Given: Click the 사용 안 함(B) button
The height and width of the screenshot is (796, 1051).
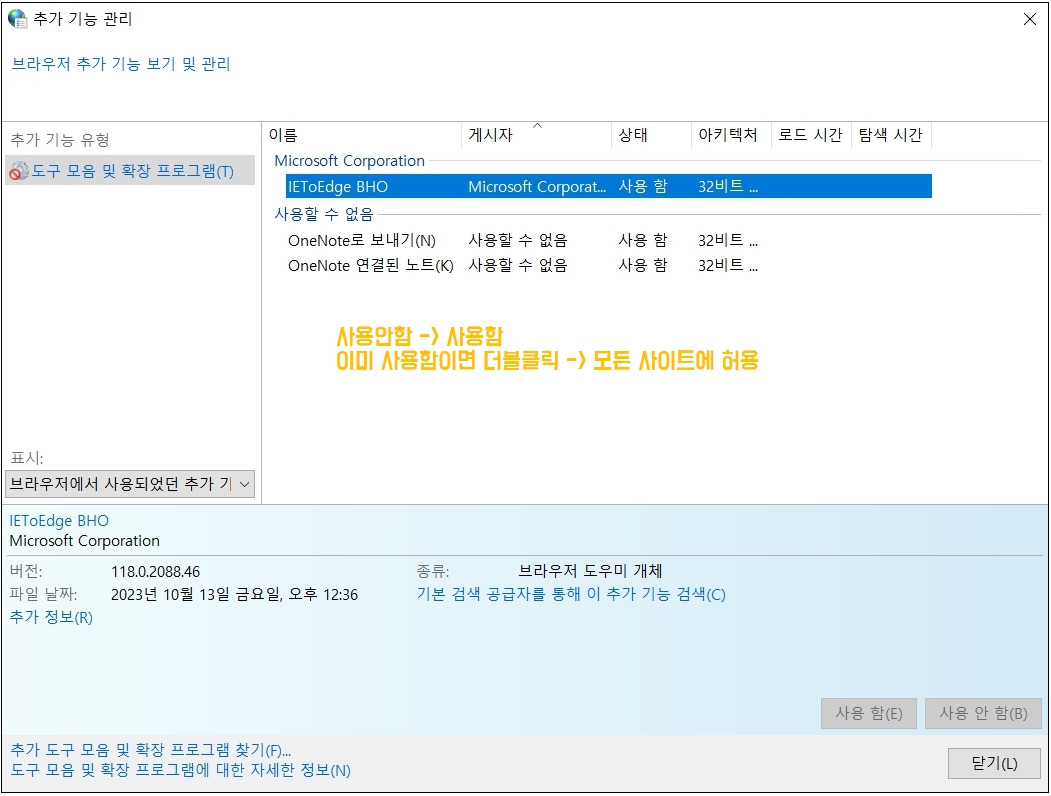Looking at the screenshot, I should pyautogui.click(x=984, y=713).
